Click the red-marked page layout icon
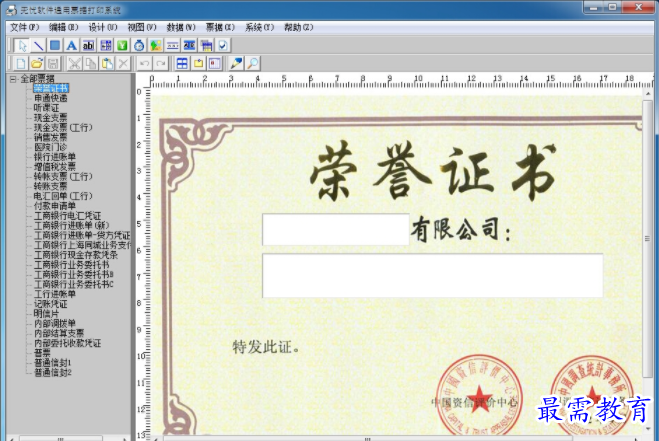Image resolution: width=659 pixels, height=441 pixels. (215, 63)
